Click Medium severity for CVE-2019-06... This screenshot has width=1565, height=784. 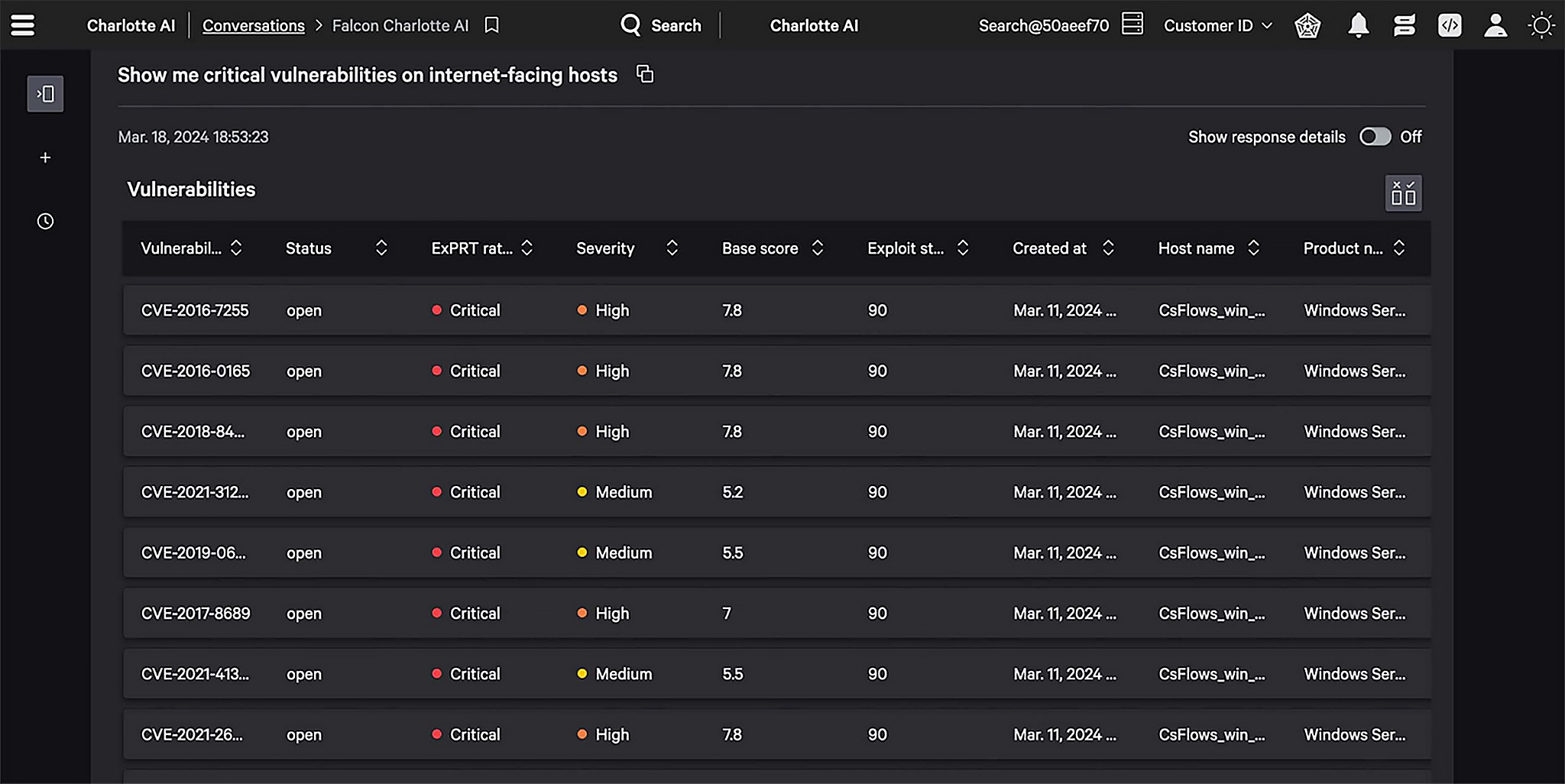coord(615,552)
